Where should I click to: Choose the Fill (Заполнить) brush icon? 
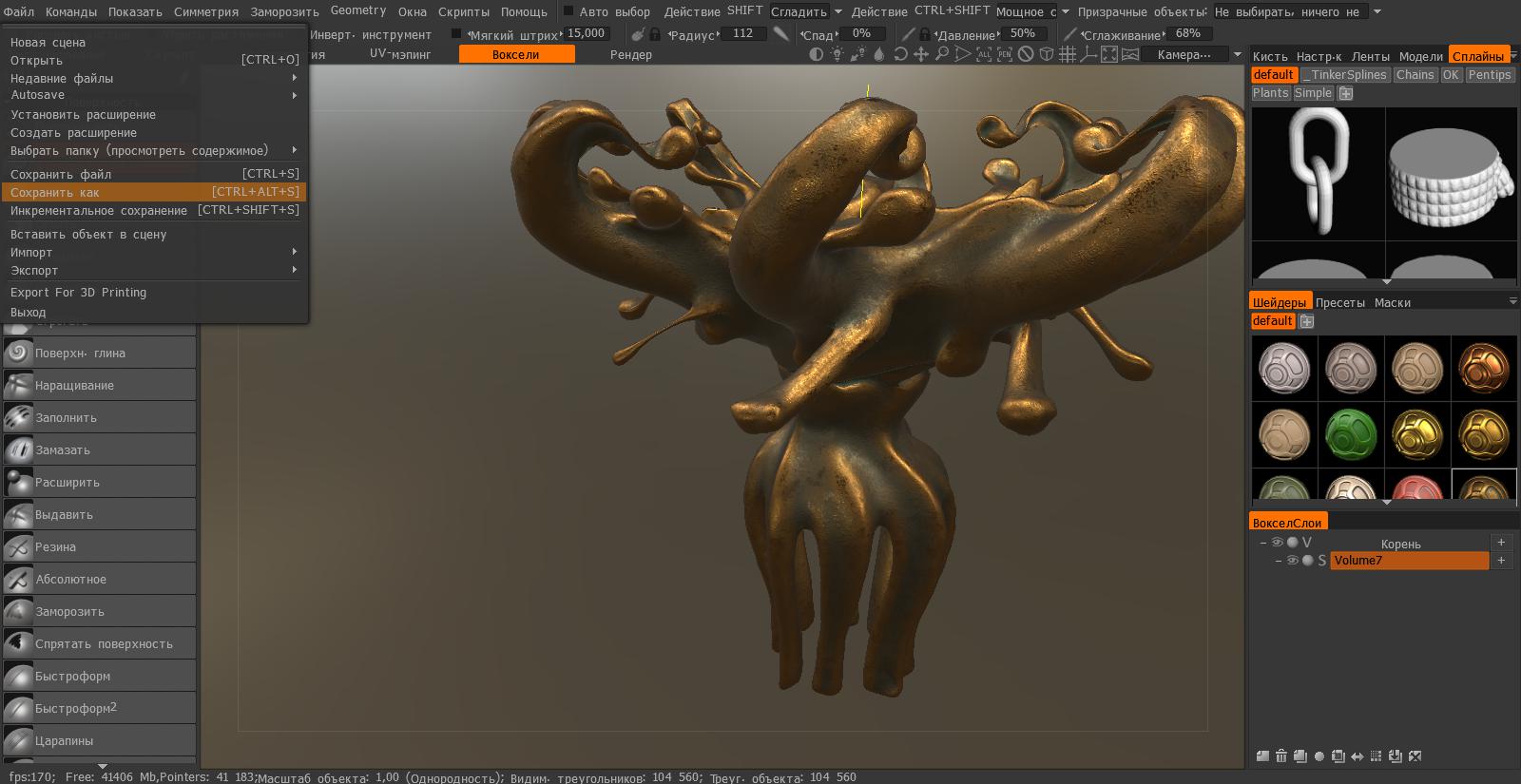point(18,417)
